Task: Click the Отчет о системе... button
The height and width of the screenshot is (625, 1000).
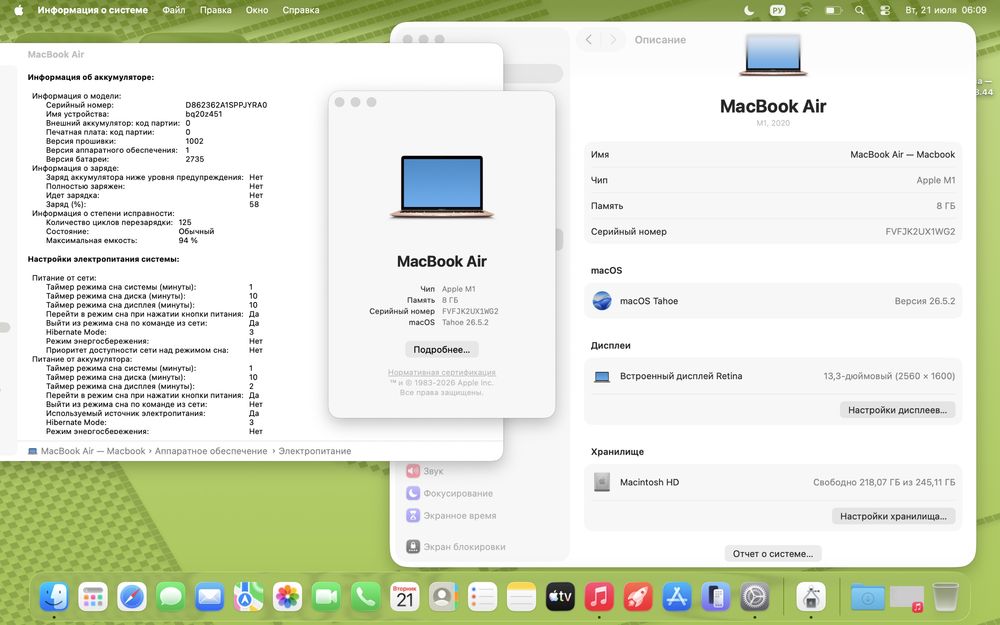Action: pyautogui.click(x=772, y=554)
